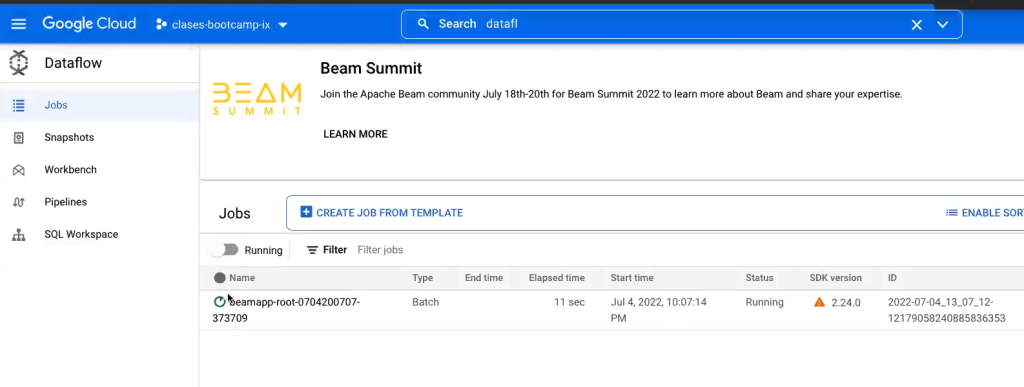Click the project hexagon icon beside clases-bootcamp-ix
Screen dimensions: 1024x387
pos(161,25)
